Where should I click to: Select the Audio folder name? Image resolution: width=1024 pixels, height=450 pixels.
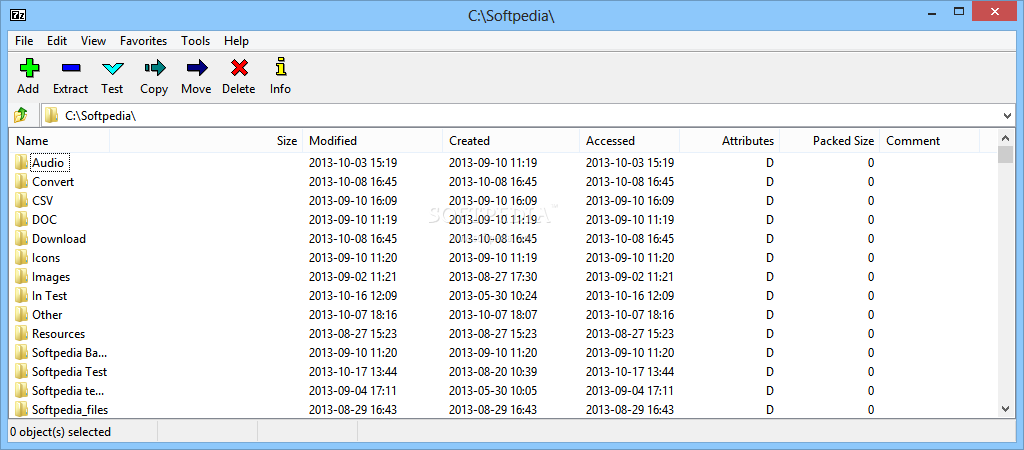tap(48, 163)
